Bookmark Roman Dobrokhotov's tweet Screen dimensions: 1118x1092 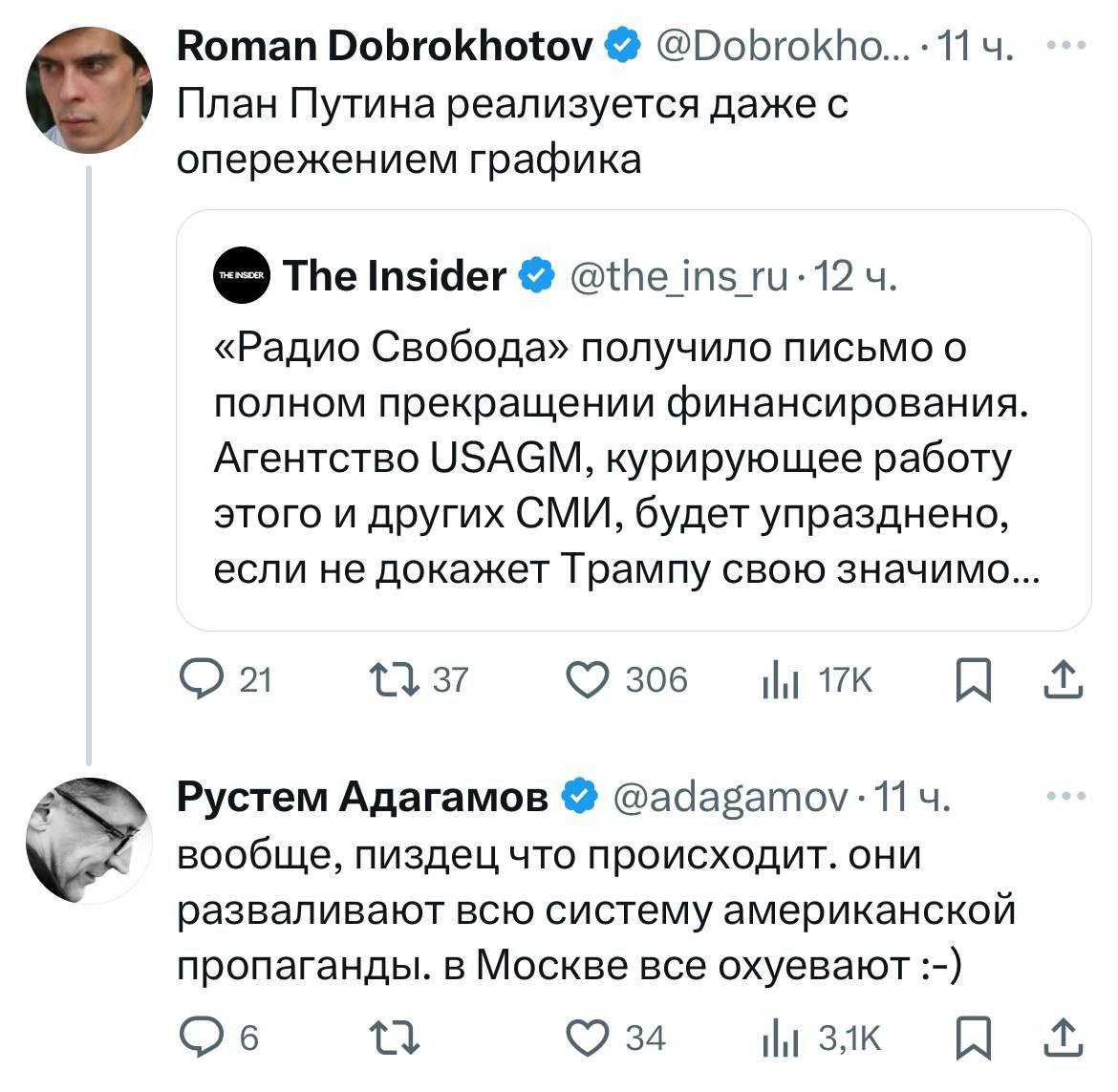pyautogui.click(x=972, y=680)
